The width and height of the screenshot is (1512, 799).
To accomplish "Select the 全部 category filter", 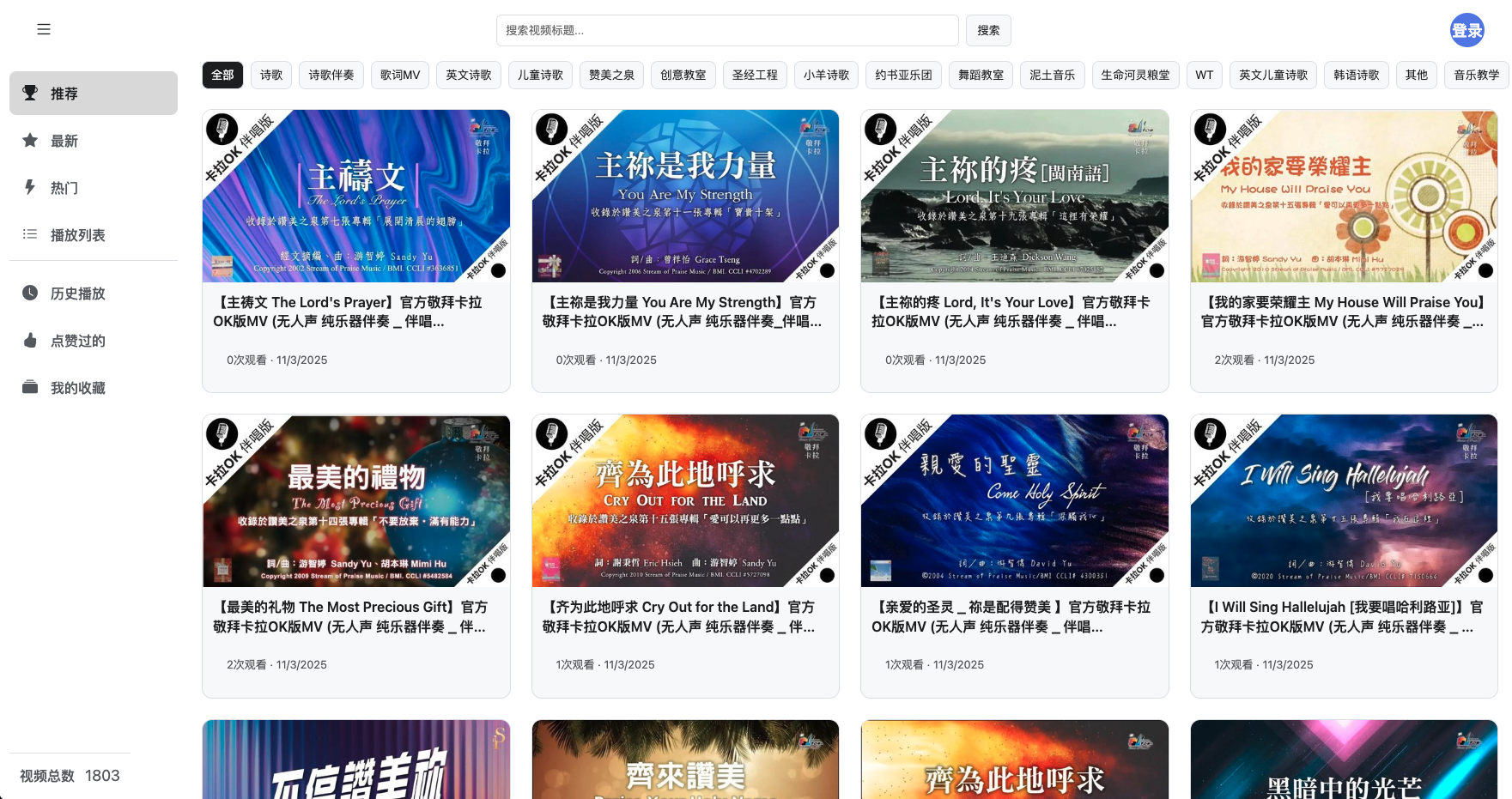I will (222, 75).
